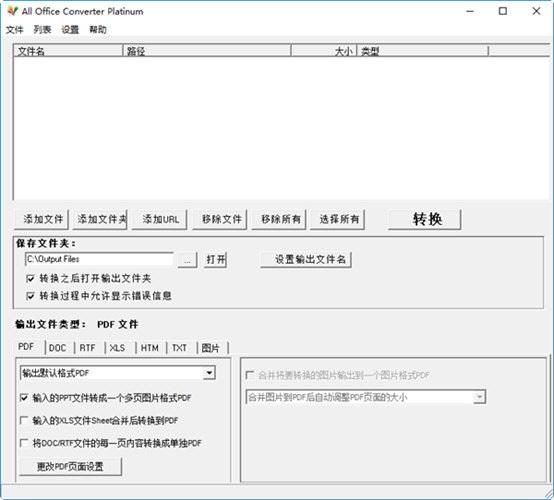Image resolution: width=554 pixels, height=500 pixels.
Task: Click the C:\Output Files path field
Action: point(99,259)
